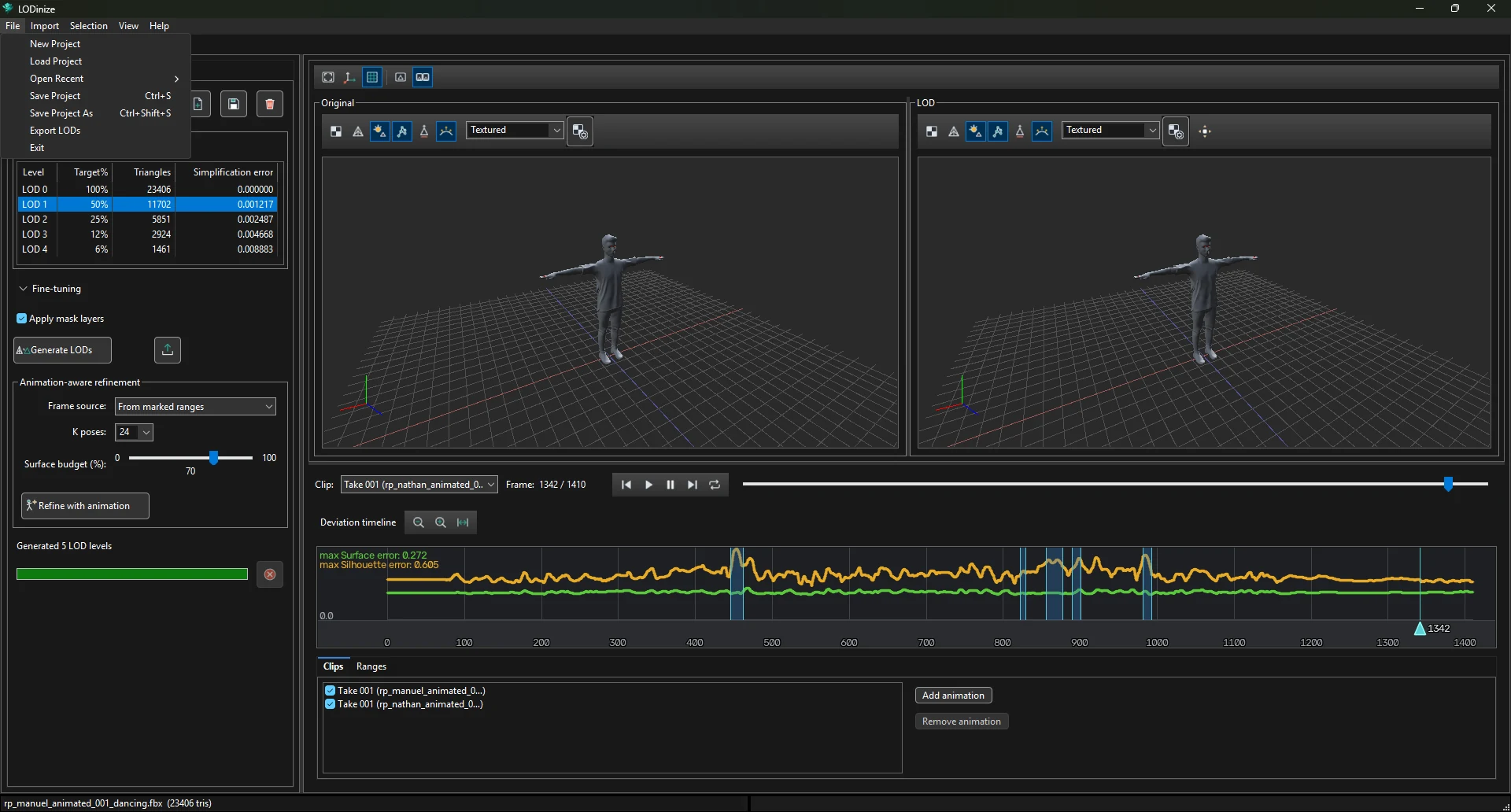Screen dimensions: 1511x812
Task: Click the Add animation button
Action: click(x=953, y=696)
